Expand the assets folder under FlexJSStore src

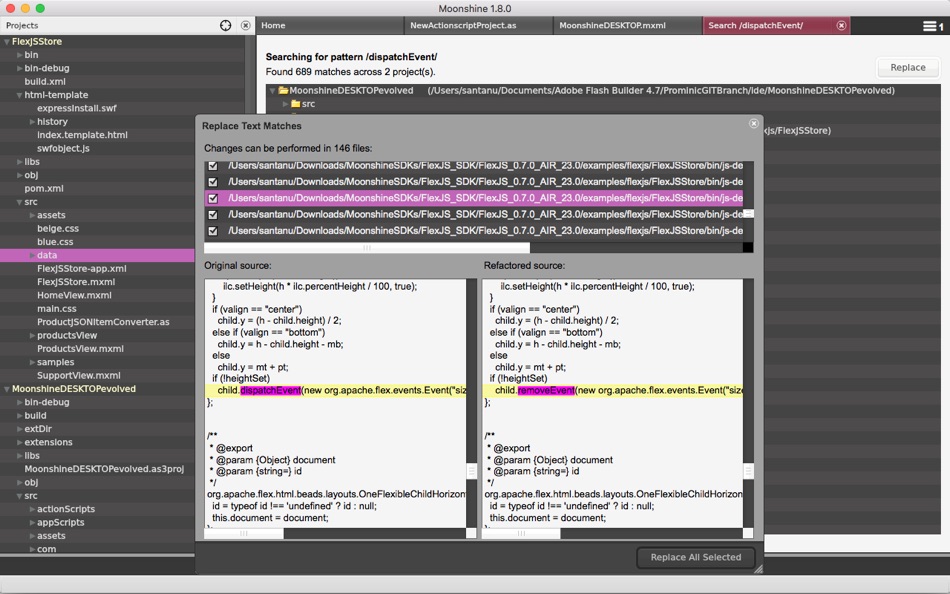(x=32, y=215)
